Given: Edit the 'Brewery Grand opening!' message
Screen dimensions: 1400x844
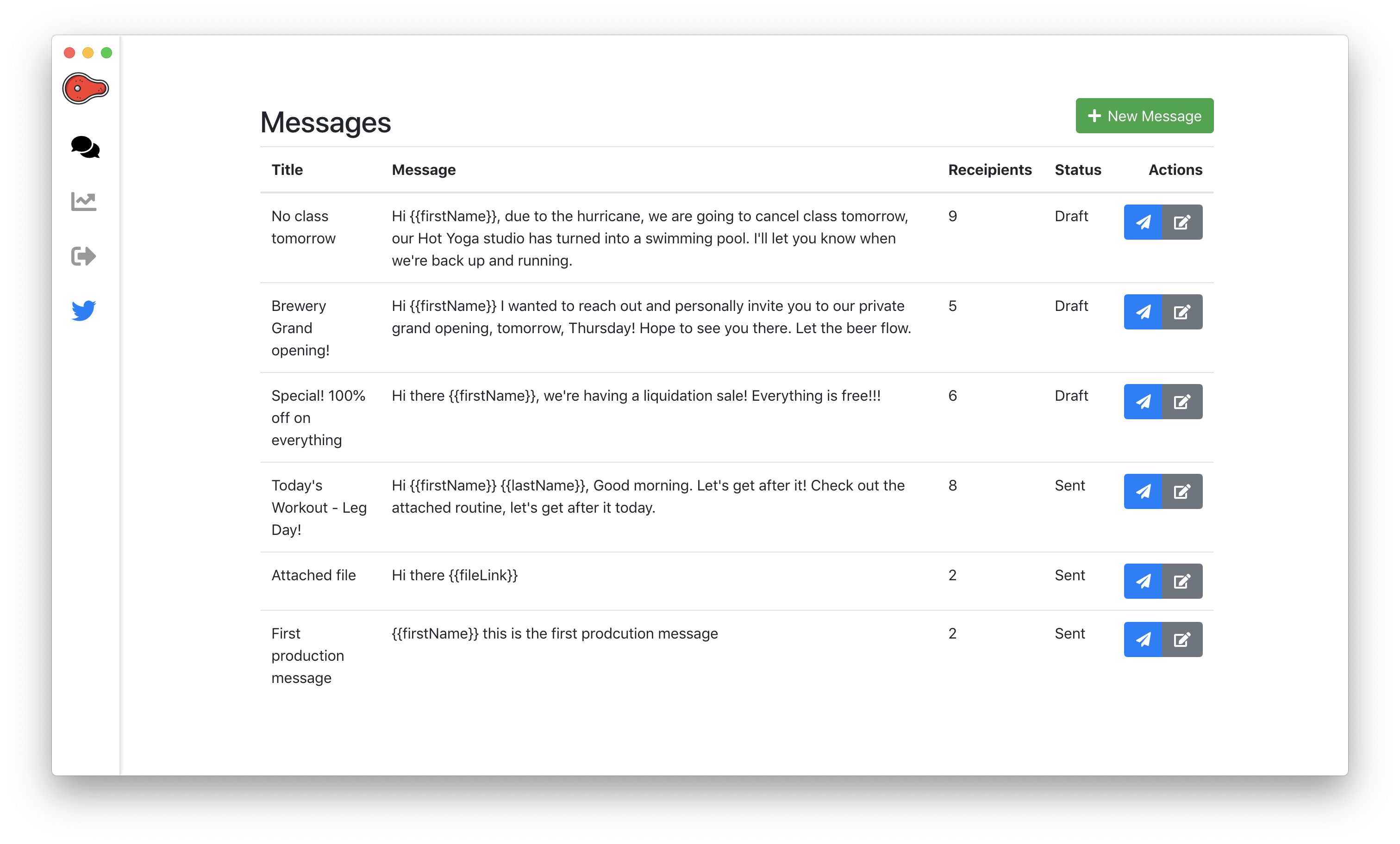Looking at the screenshot, I should (x=1182, y=312).
